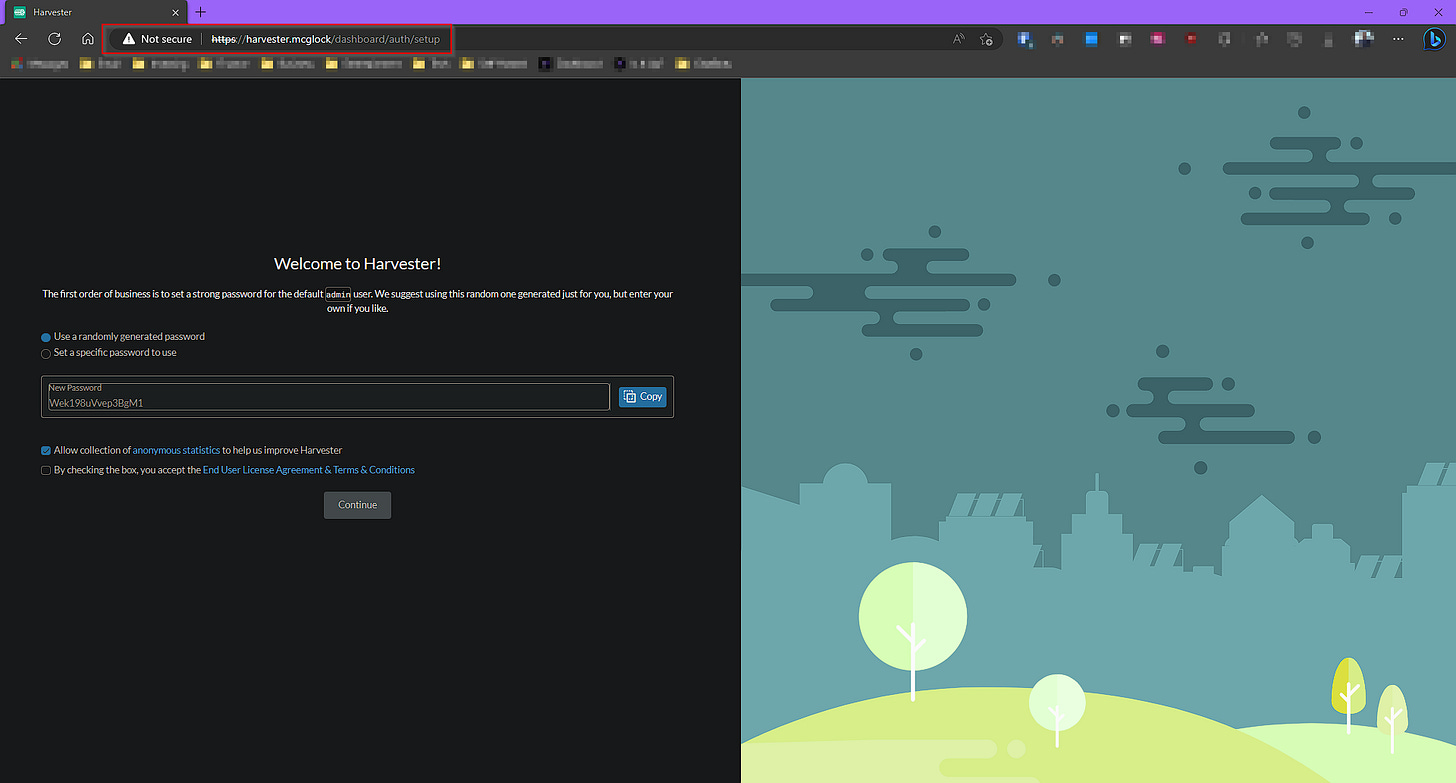Uncheck Allow collection of anonymous statistics
The width and height of the screenshot is (1456, 783).
[x=45, y=450]
